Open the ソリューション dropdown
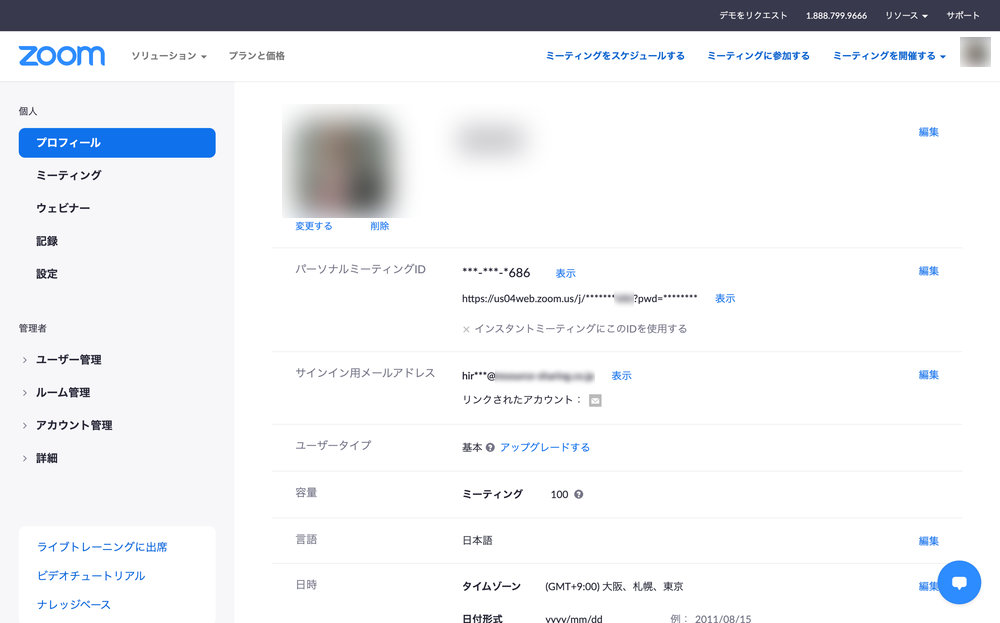1000x623 pixels. coord(169,56)
